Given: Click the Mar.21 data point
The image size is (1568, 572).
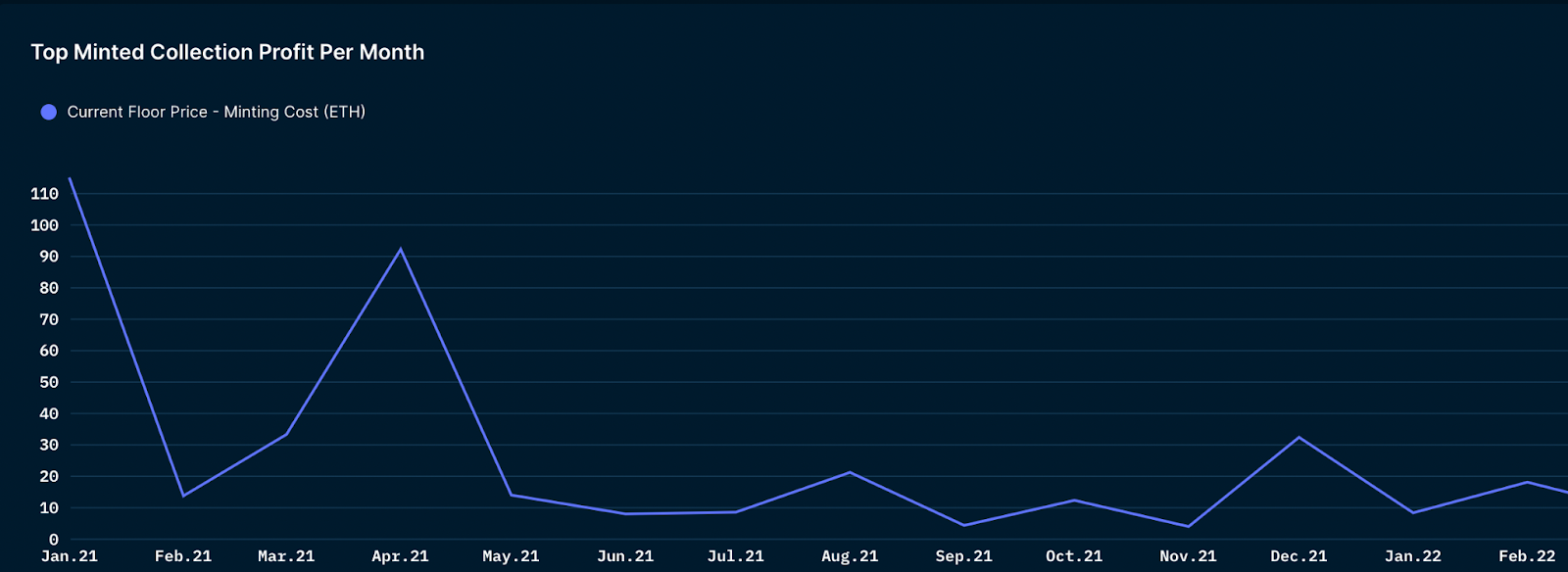Looking at the screenshot, I should click(x=286, y=434).
